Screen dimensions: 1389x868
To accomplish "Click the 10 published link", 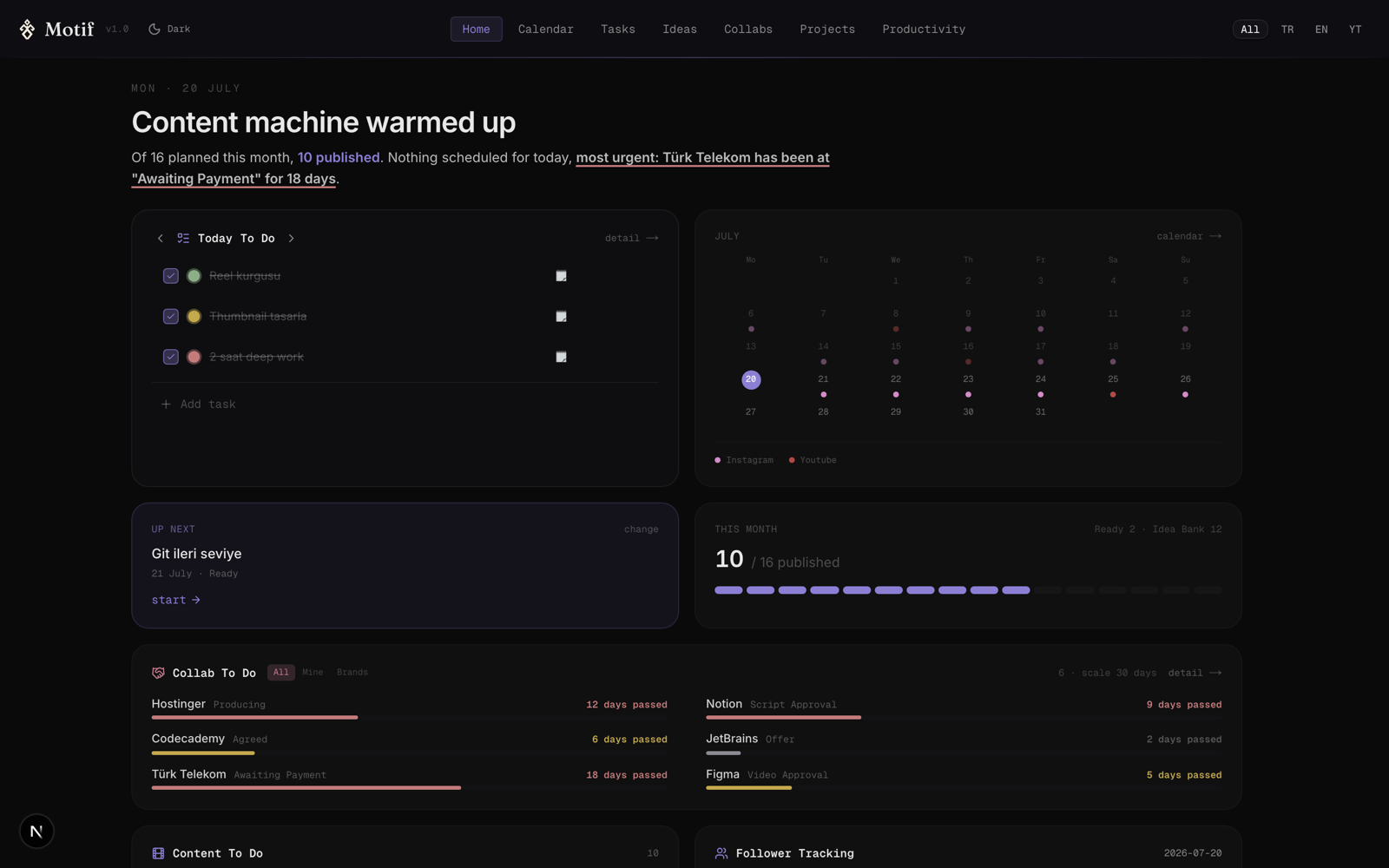I will coord(339,158).
